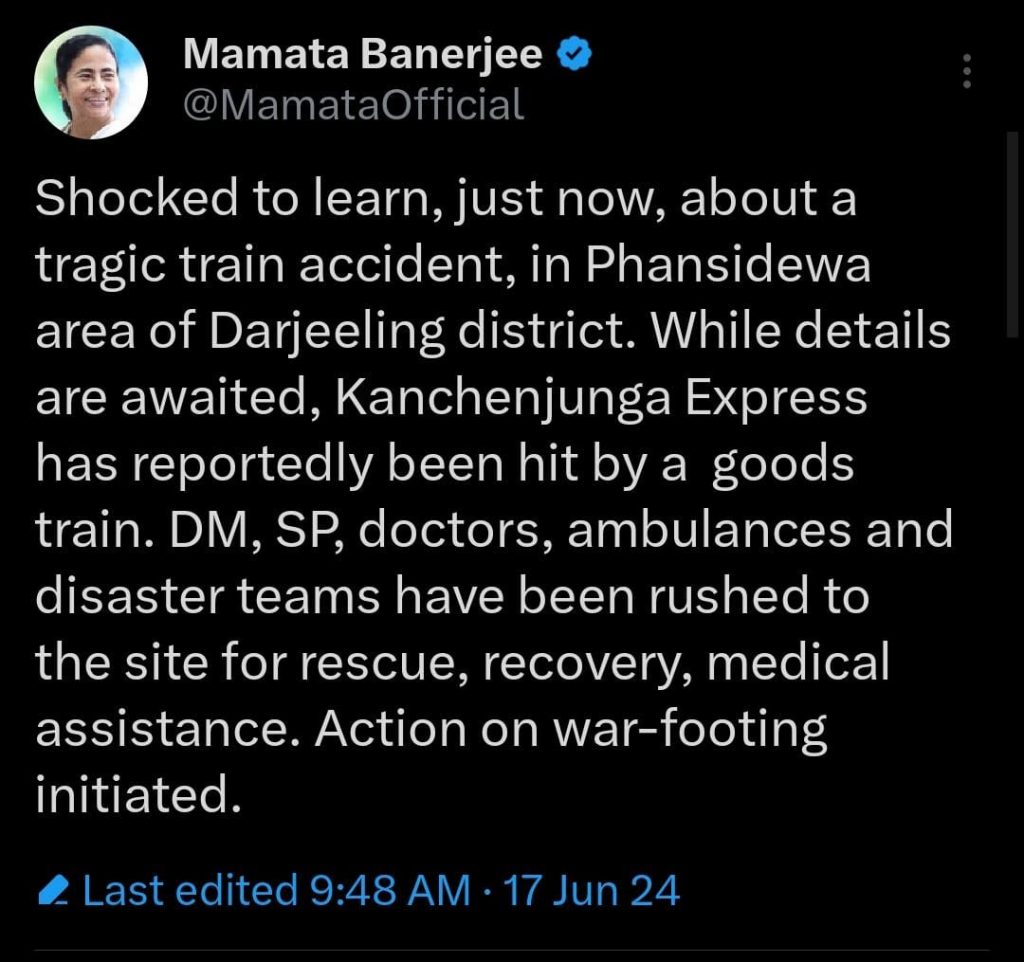Image resolution: width=1024 pixels, height=962 pixels.
Task: Click the final word "initiated."
Action: coord(138,794)
